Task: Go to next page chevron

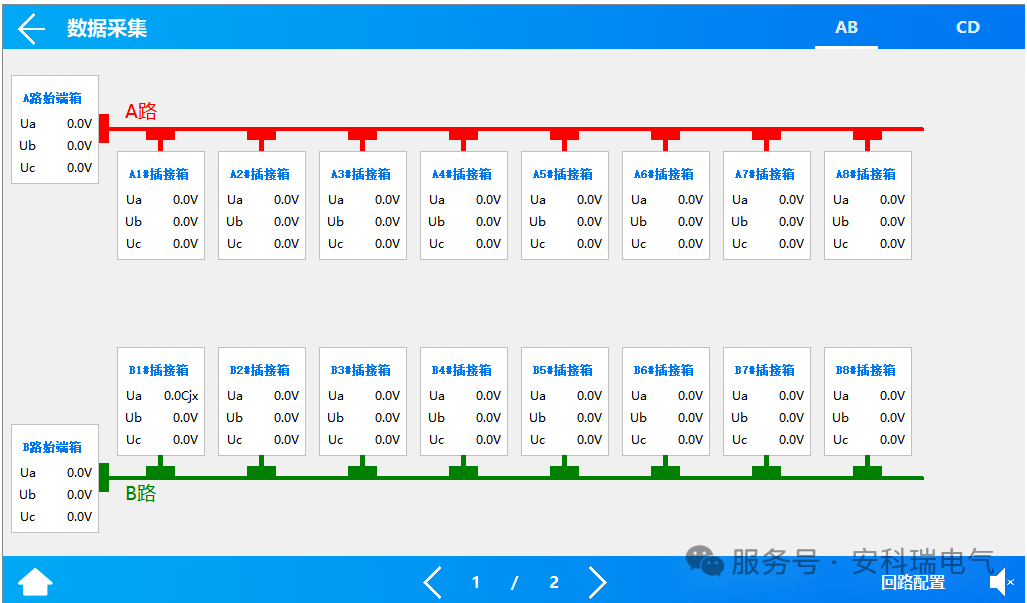Action: pos(597,582)
